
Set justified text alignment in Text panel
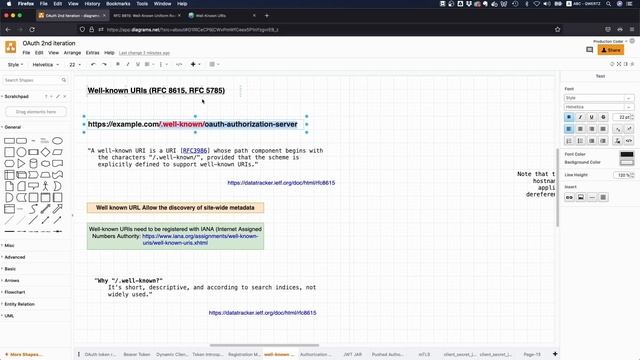point(603,129)
